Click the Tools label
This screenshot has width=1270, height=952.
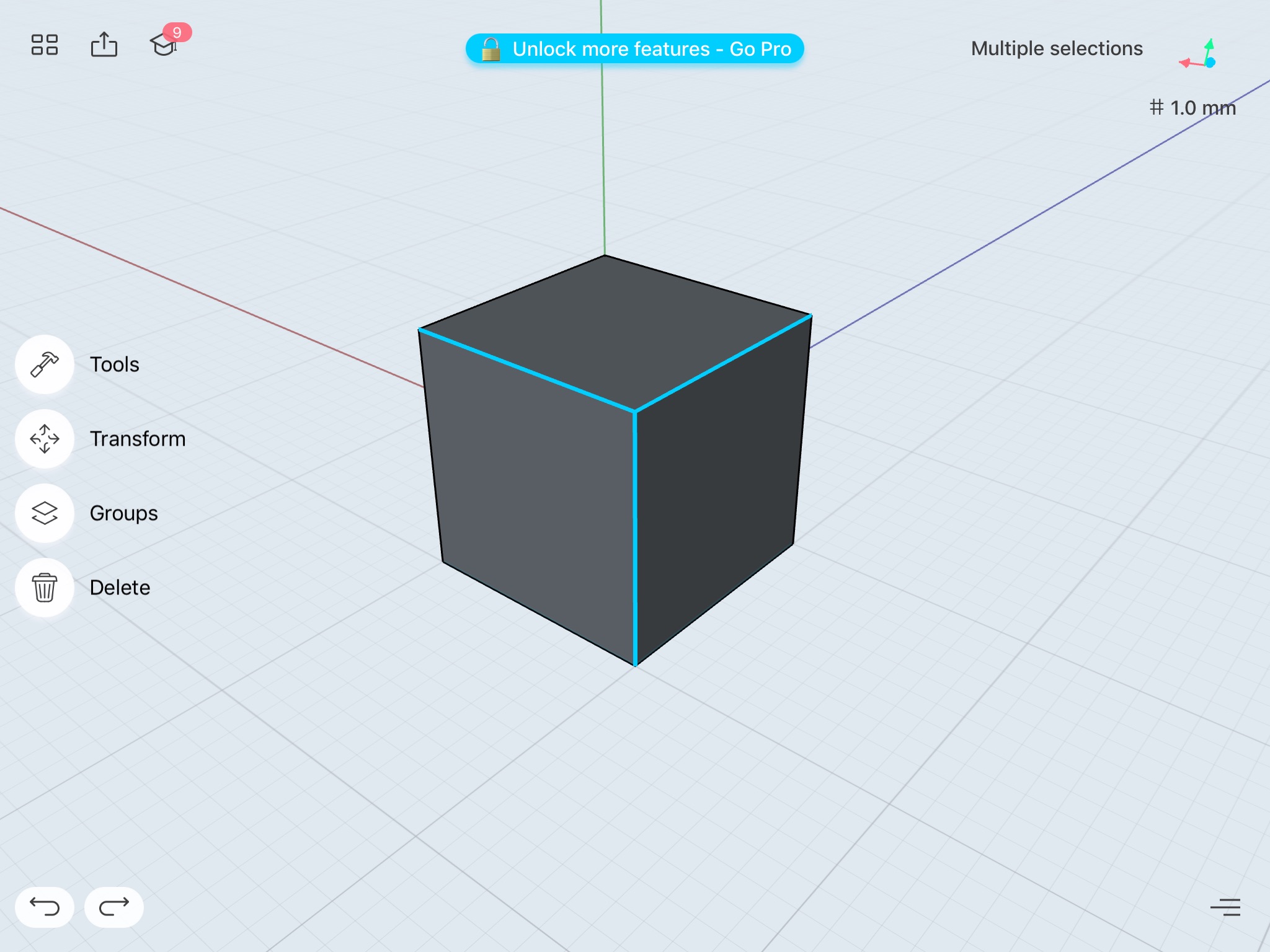(115, 364)
